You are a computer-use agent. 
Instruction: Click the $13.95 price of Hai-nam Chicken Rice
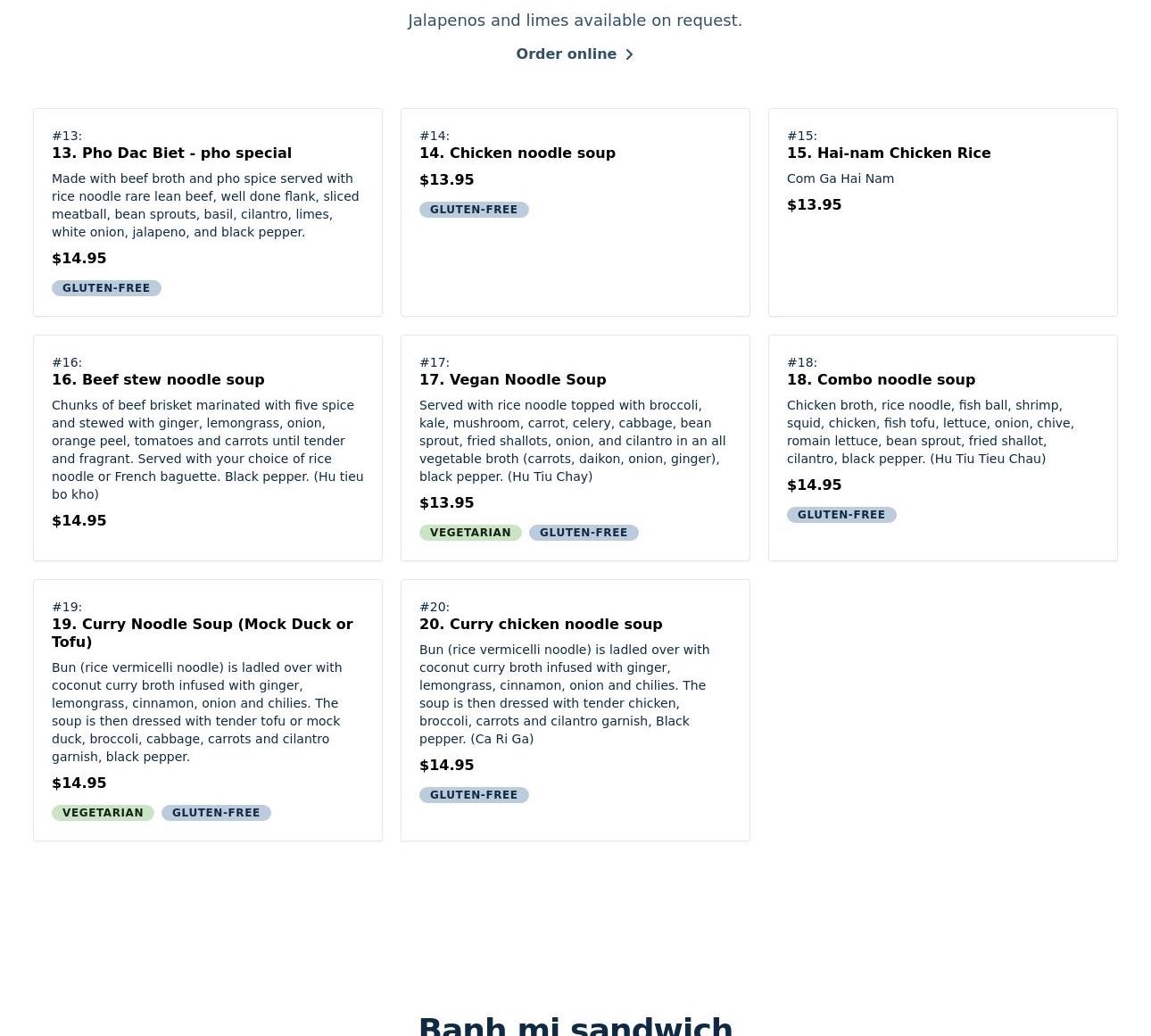[x=814, y=205]
